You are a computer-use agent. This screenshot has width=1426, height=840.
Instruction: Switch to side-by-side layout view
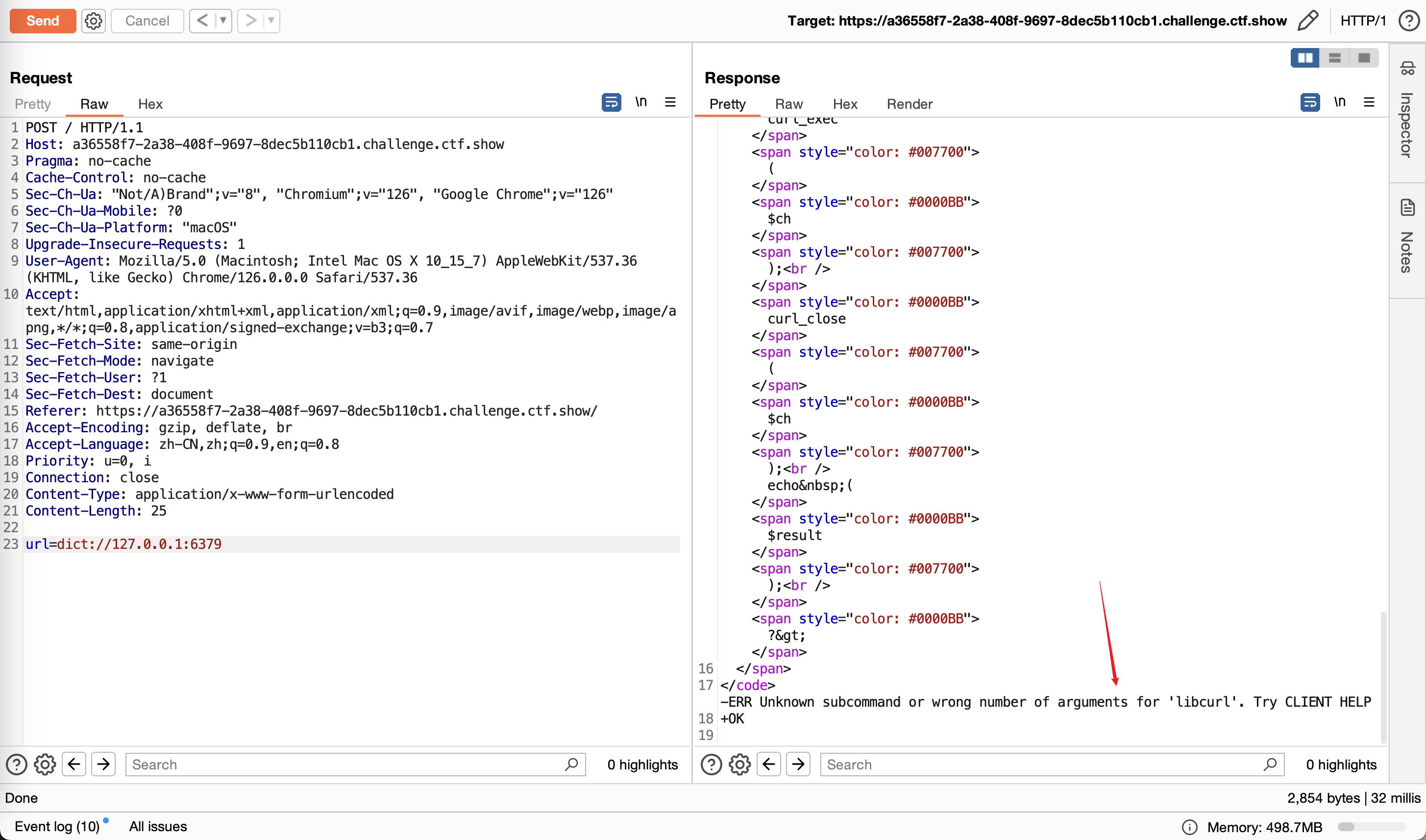pyautogui.click(x=1305, y=58)
